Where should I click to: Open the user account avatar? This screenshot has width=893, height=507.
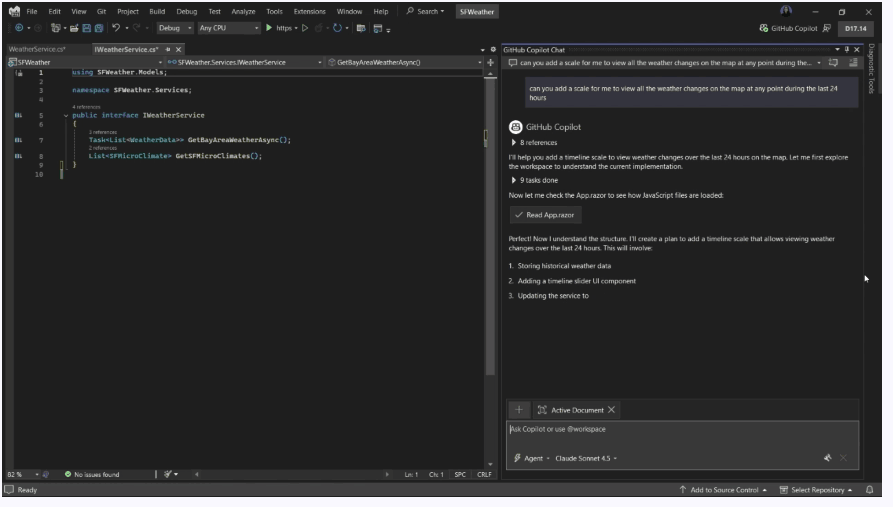pyautogui.click(x=786, y=11)
